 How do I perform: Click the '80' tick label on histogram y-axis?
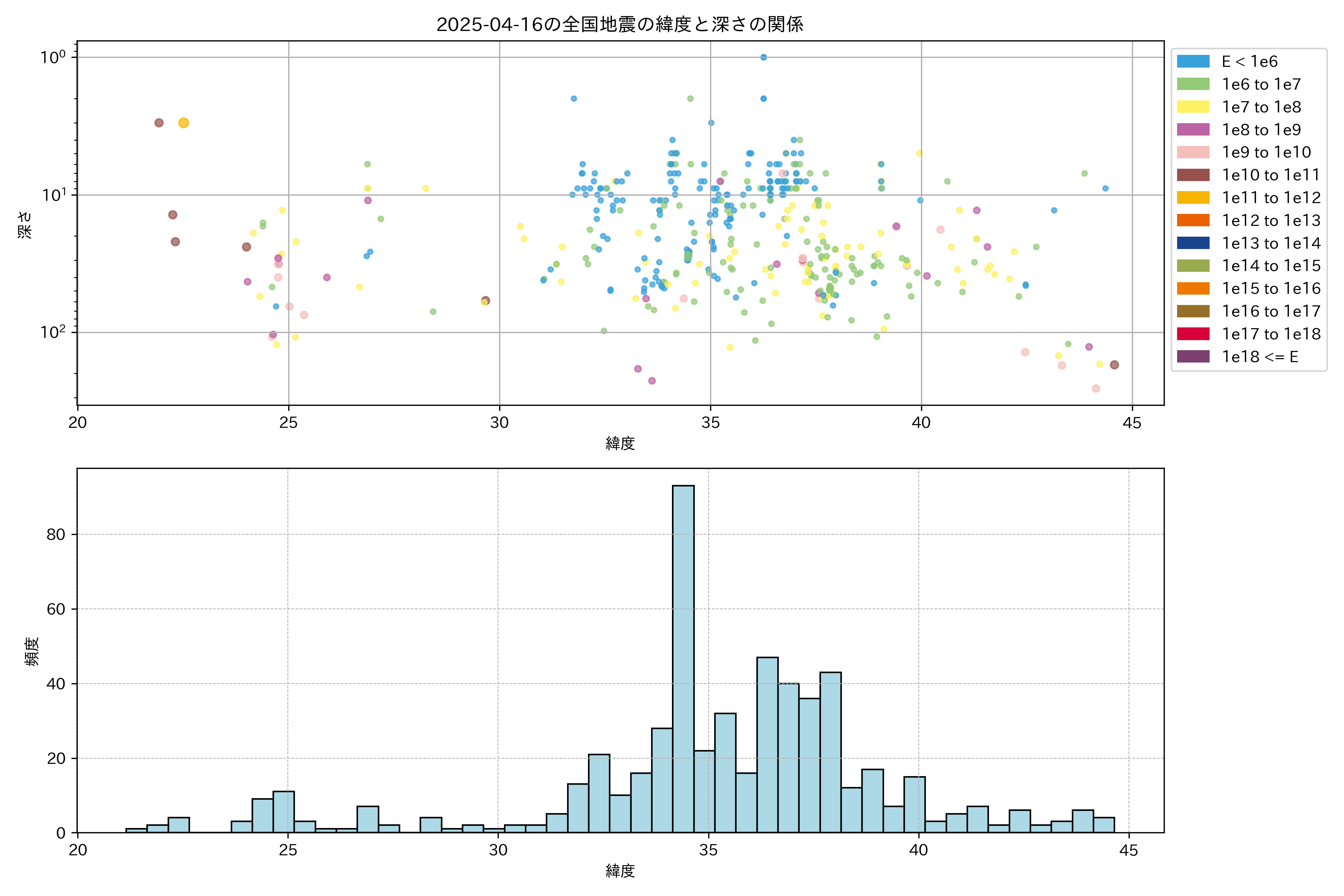pos(56,534)
